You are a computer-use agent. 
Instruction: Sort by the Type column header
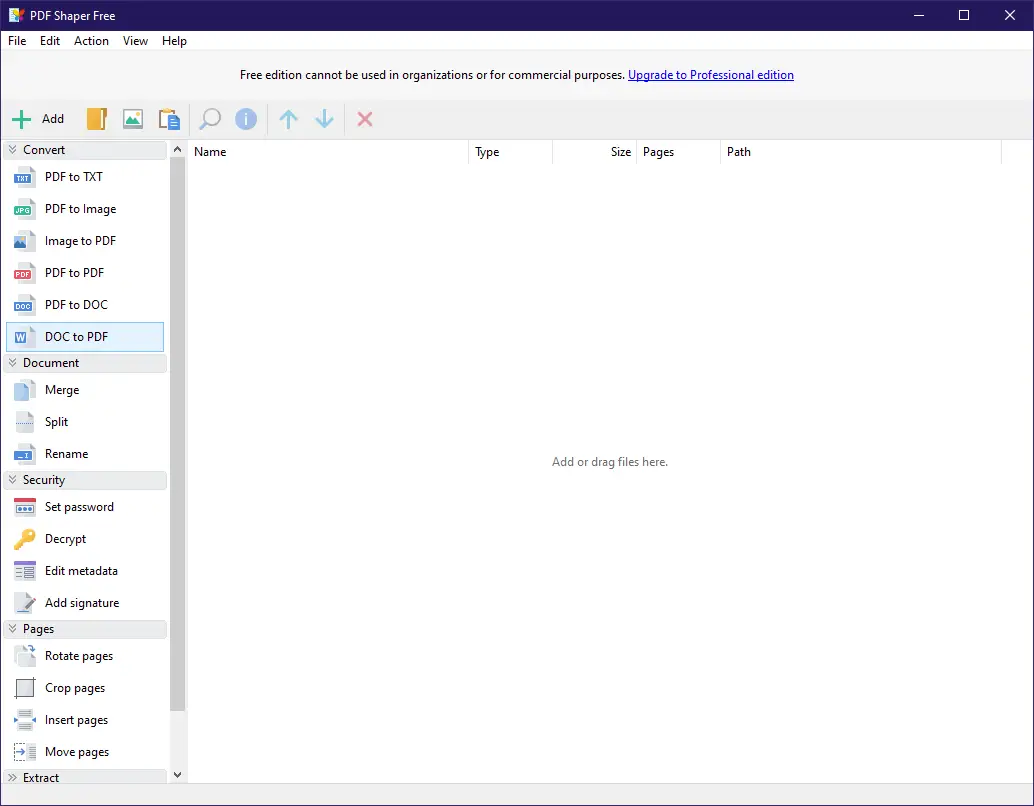tap(510, 152)
